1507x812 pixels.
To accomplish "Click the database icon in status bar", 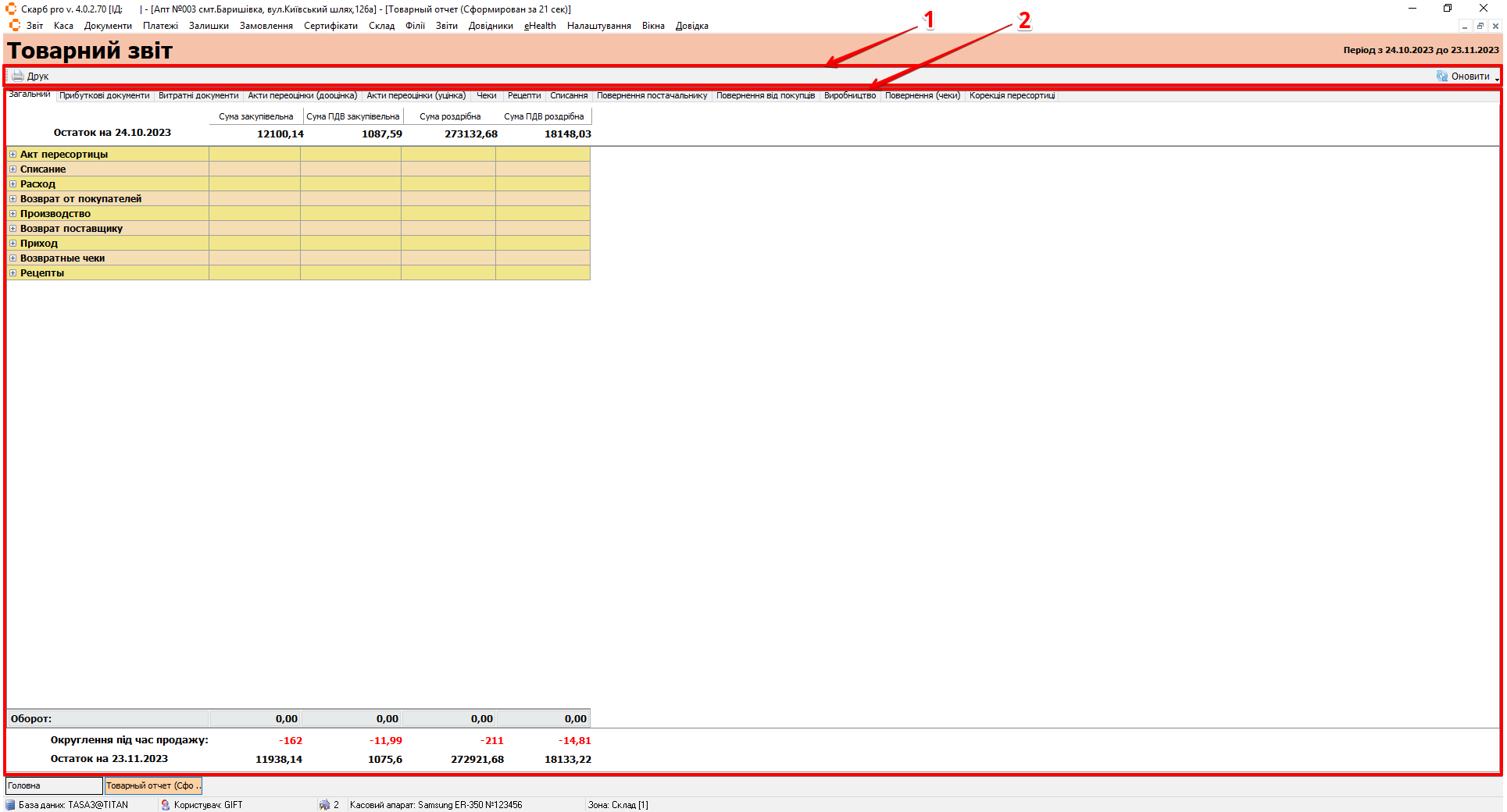I will point(10,805).
